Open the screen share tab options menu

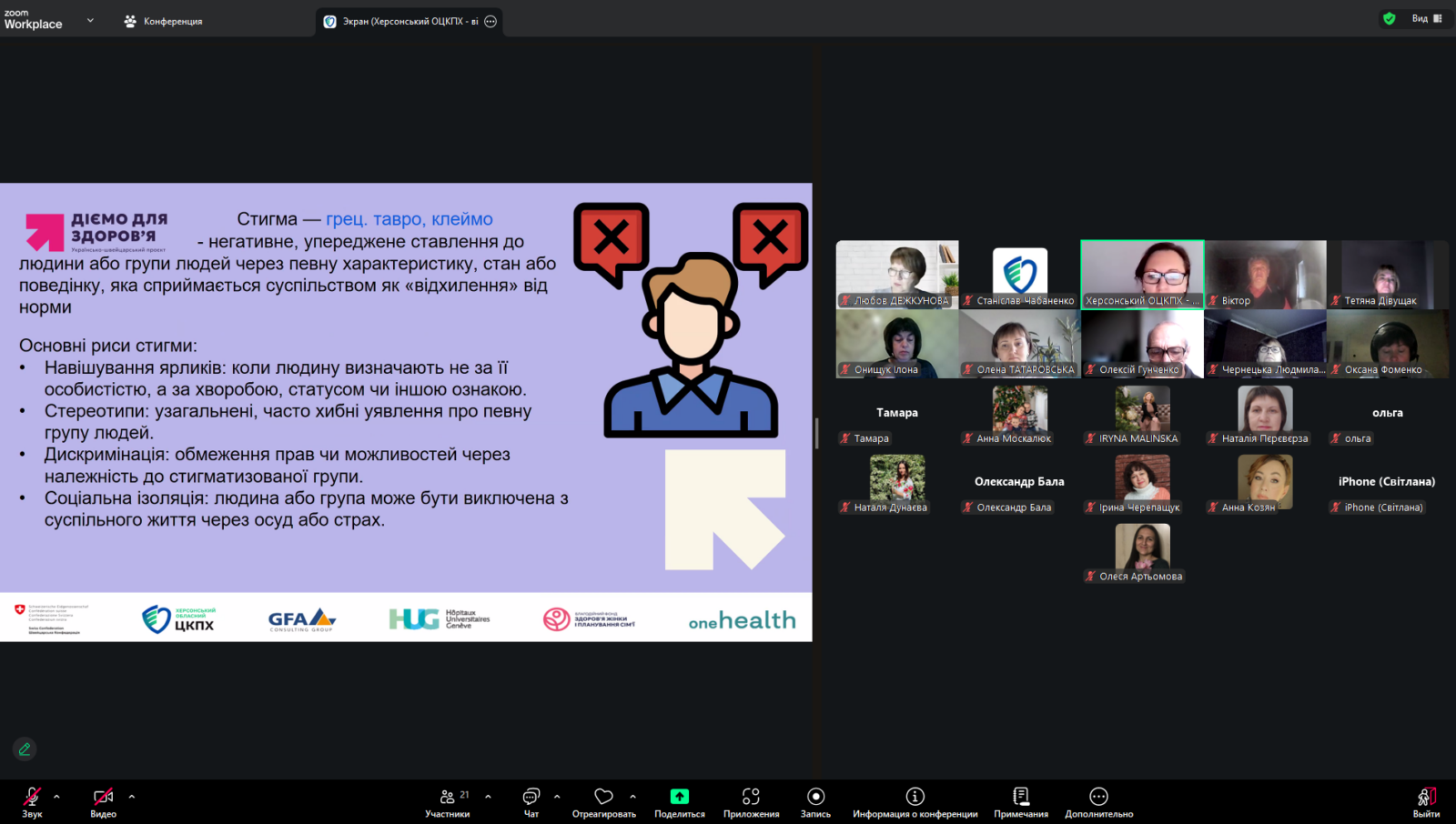[490, 22]
